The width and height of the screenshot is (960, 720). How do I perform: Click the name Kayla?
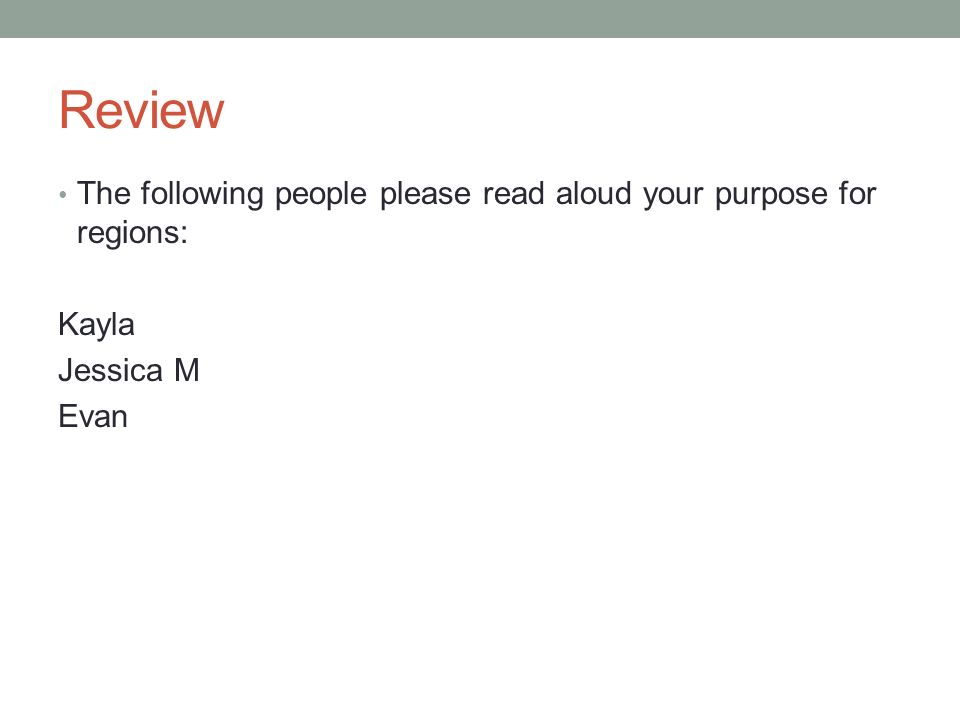click(x=96, y=324)
